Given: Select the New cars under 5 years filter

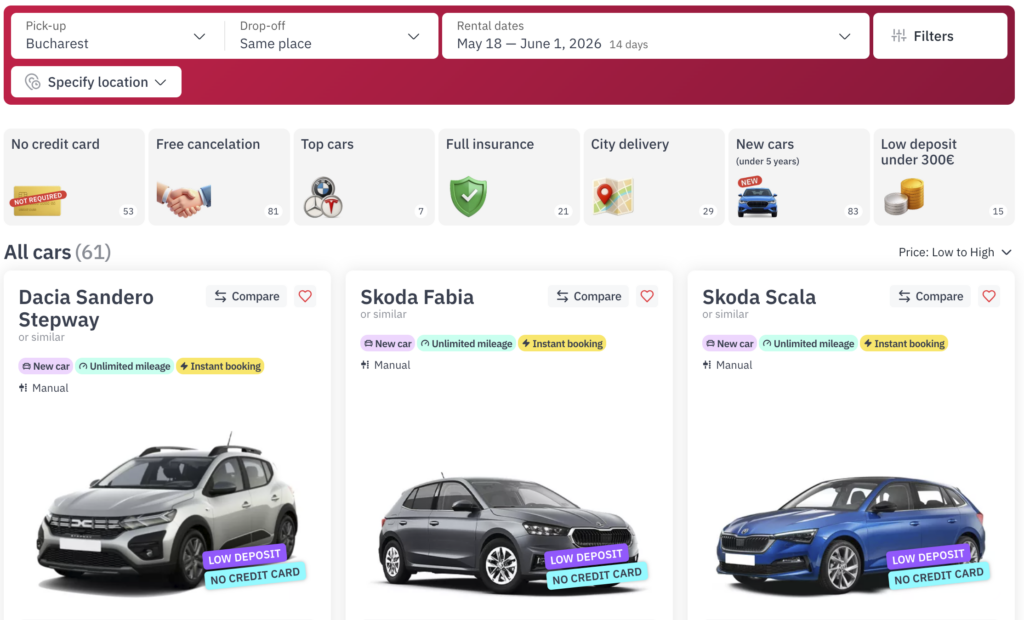Looking at the screenshot, I should click(799, 176).
